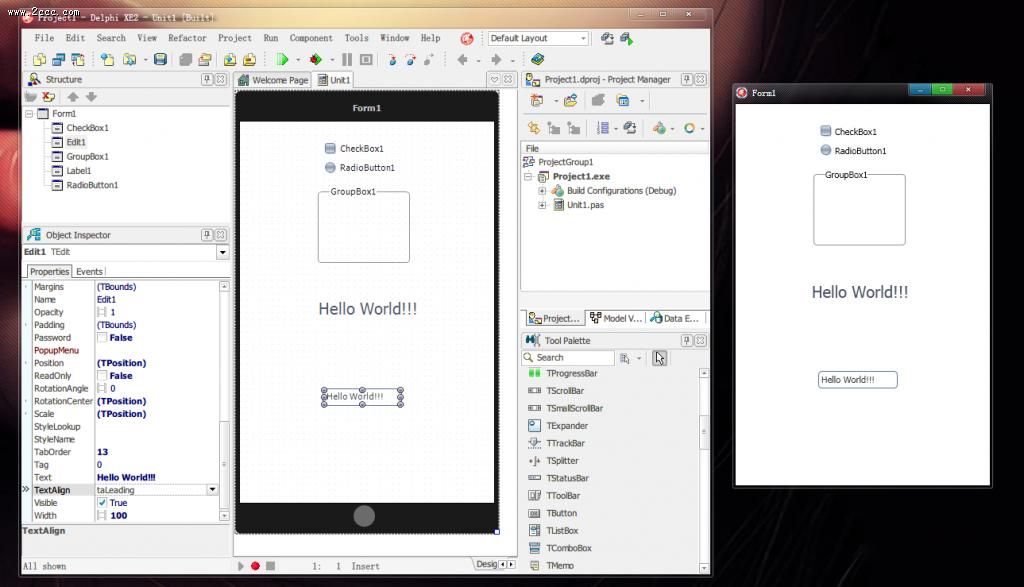Click the Run Without Debugging icon
1024x587 pixels.
(315, 59)
